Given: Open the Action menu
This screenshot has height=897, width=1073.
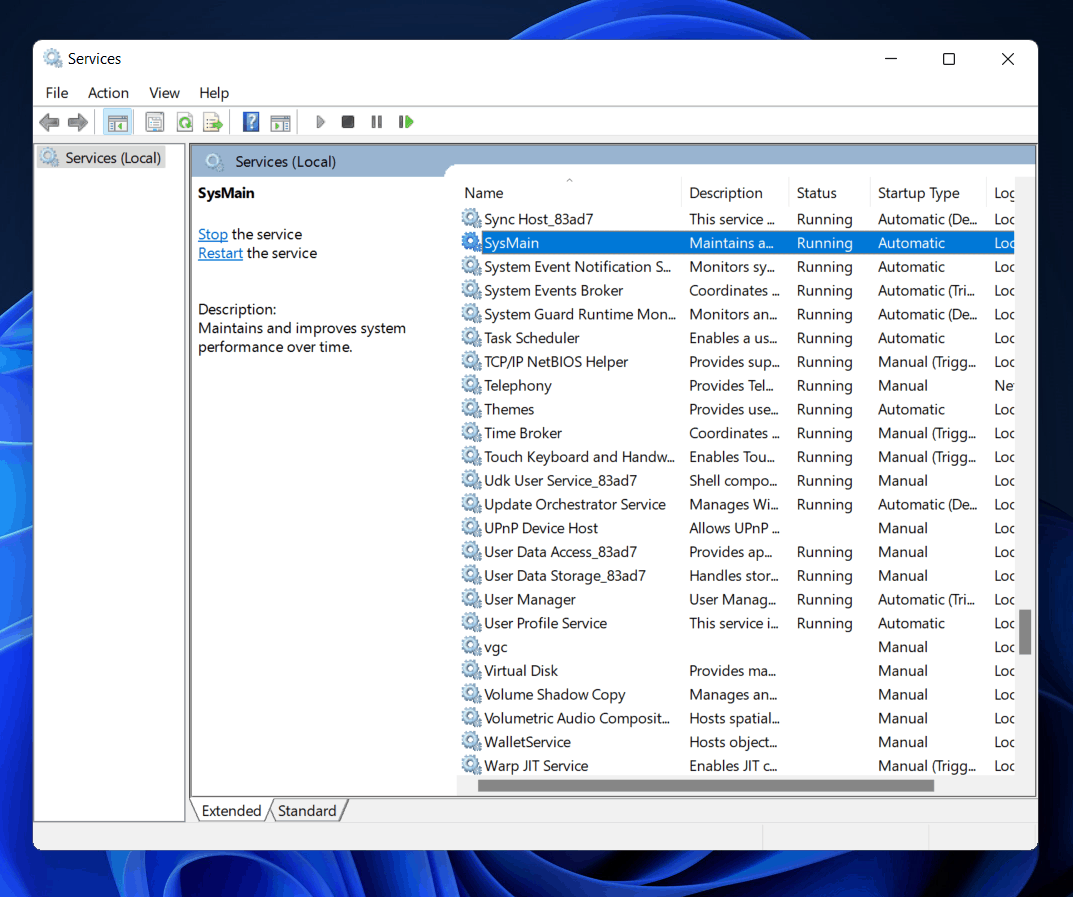Looking at the screenshot, I should (108, 93).
